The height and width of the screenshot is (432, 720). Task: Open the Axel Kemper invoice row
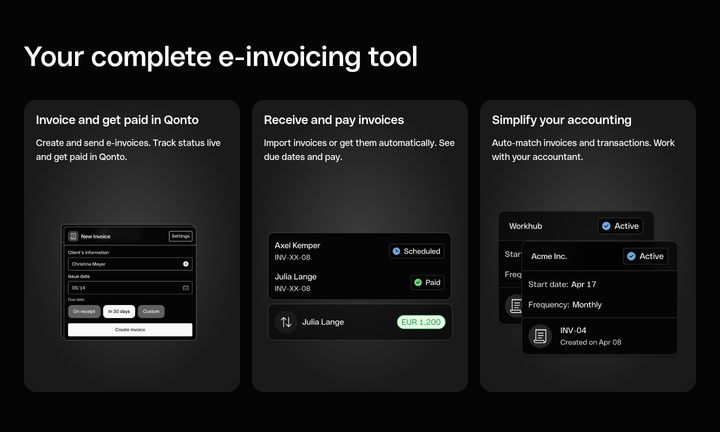coord(359,251)
